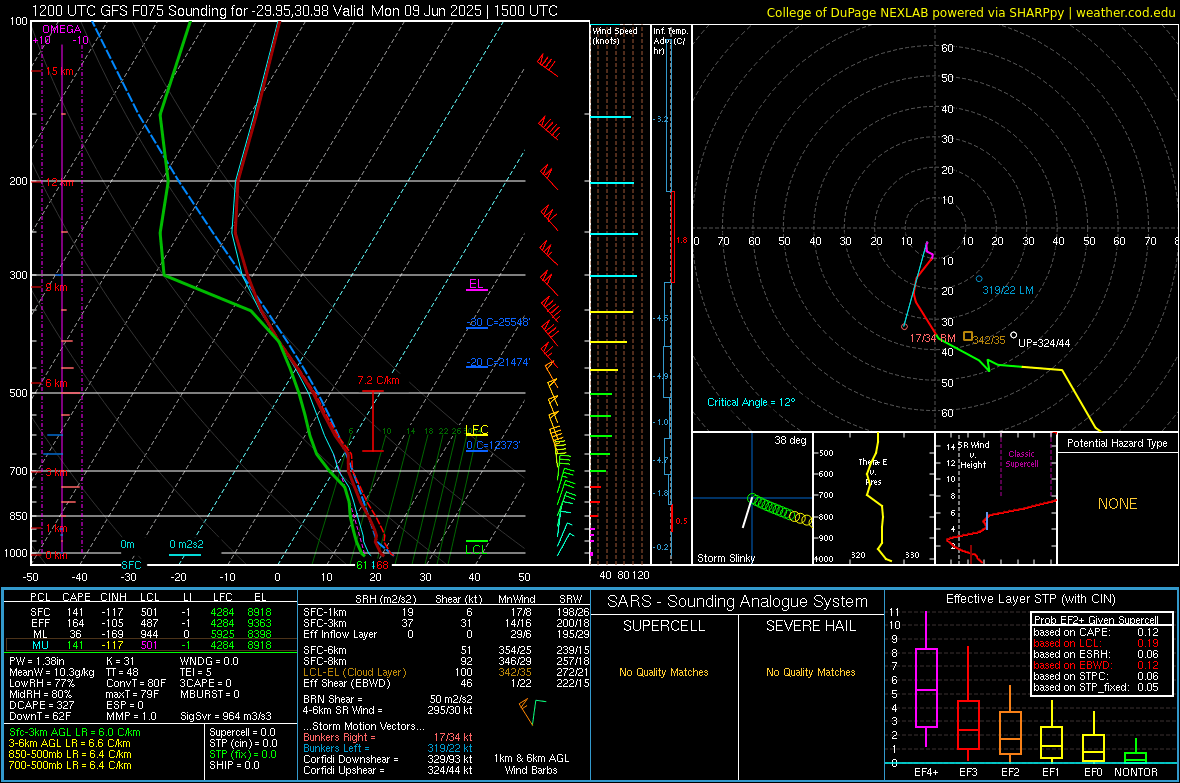
Task: Click the yellow 'NONE' hazard text
Action: coord(1117,504)
